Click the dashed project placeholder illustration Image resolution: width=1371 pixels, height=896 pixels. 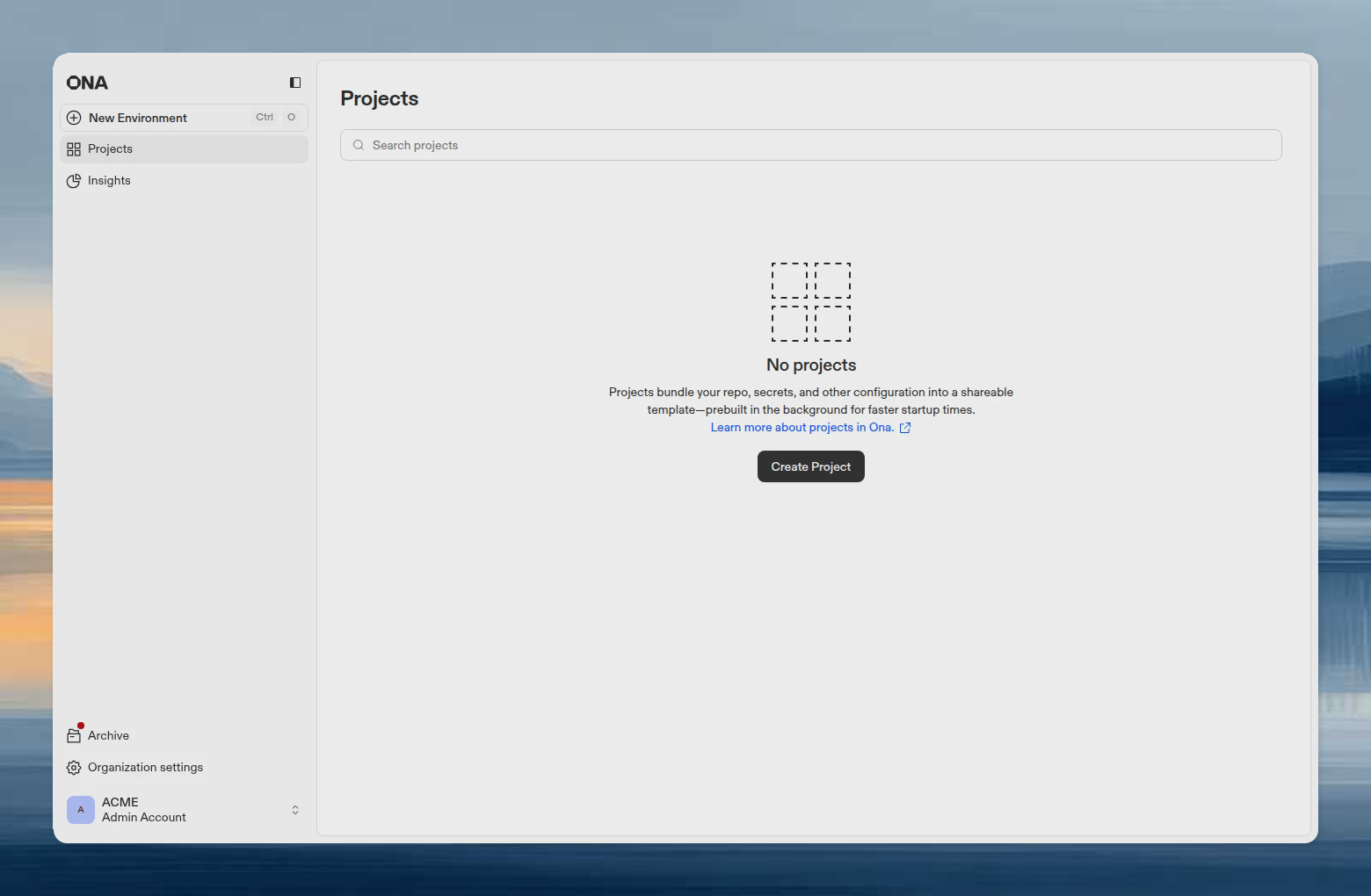click(x=810, y=302)
